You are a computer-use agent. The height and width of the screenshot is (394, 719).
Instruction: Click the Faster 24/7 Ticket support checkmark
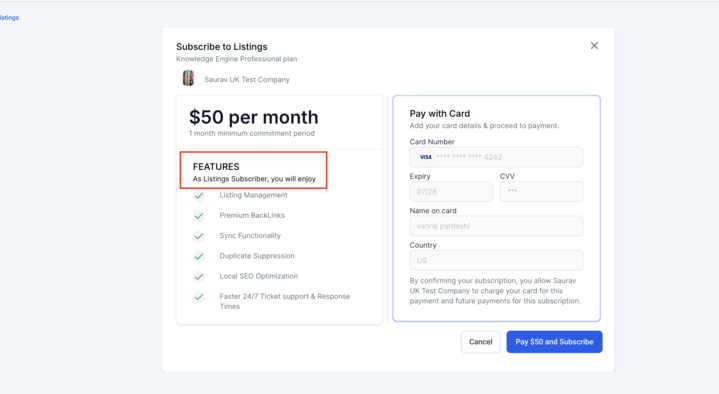point(199,297)
